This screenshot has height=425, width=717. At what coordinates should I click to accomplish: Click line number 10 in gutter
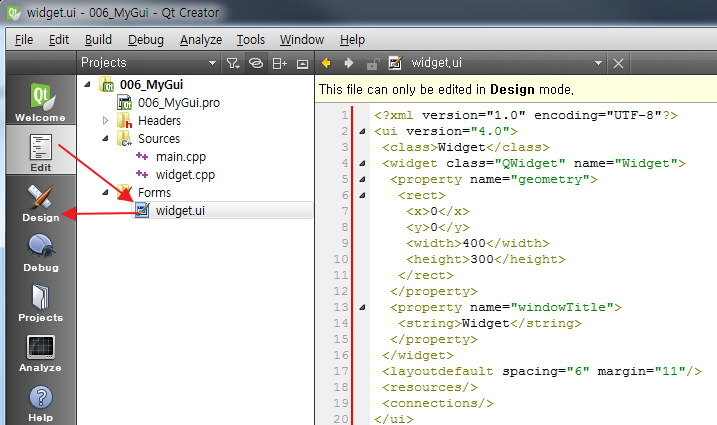[341, 259]
